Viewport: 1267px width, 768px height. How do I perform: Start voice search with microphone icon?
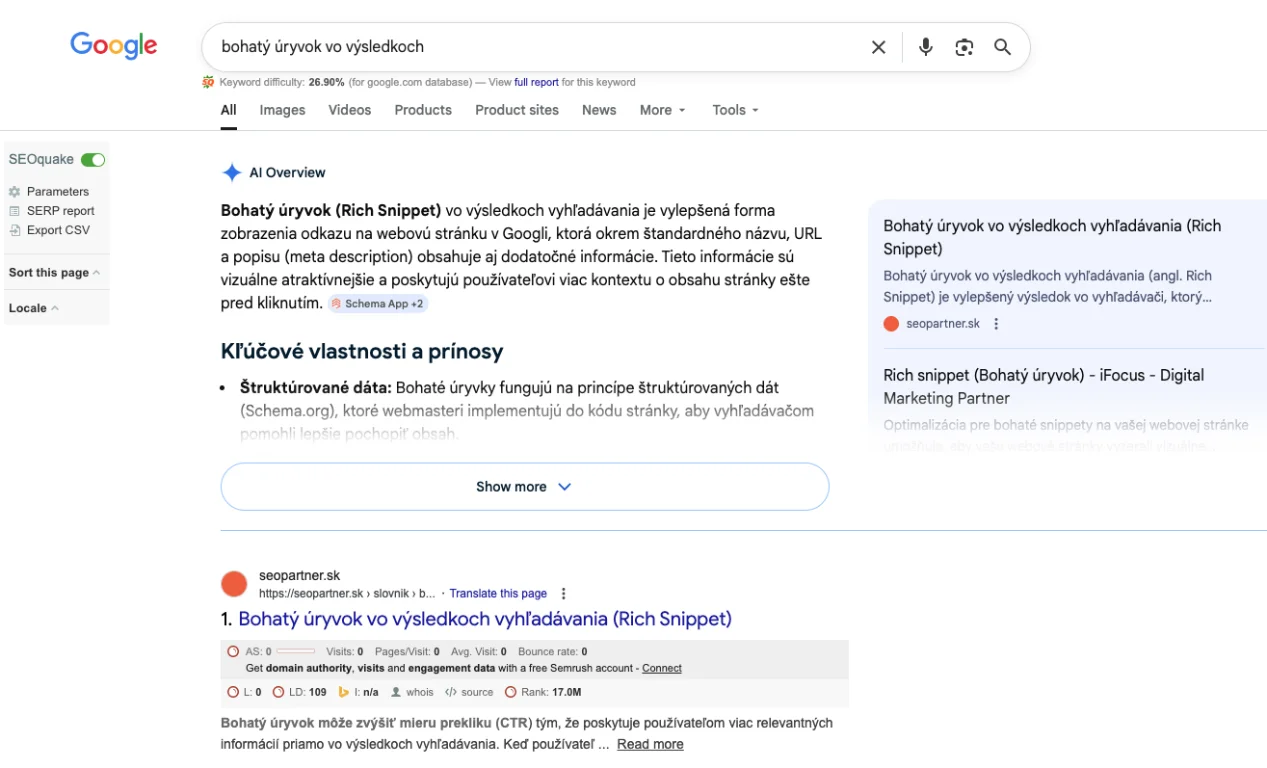point(925,47)
